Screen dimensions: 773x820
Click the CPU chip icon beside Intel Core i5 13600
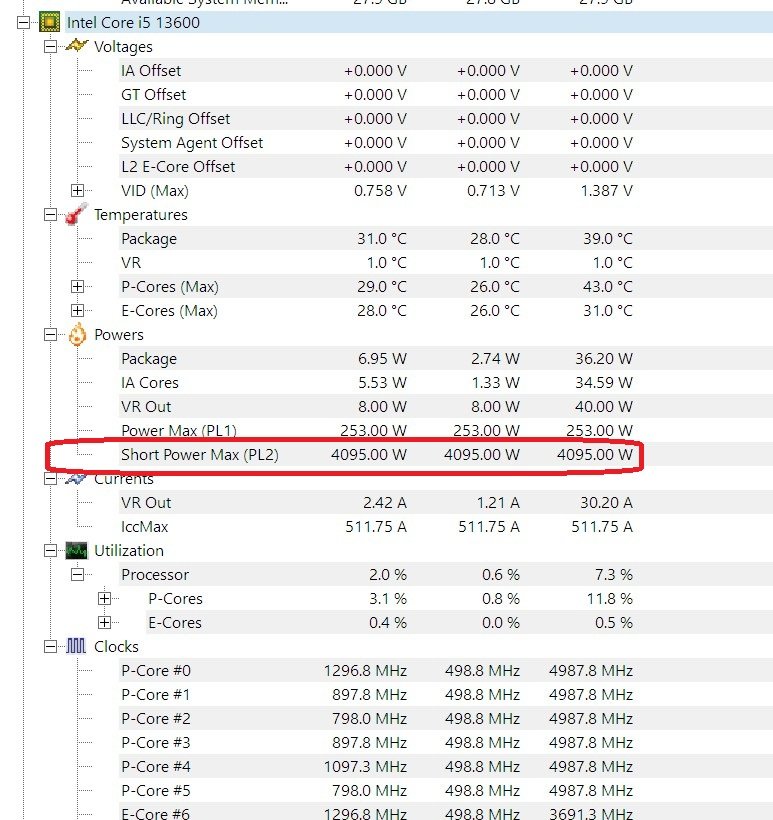click(50, 22)
